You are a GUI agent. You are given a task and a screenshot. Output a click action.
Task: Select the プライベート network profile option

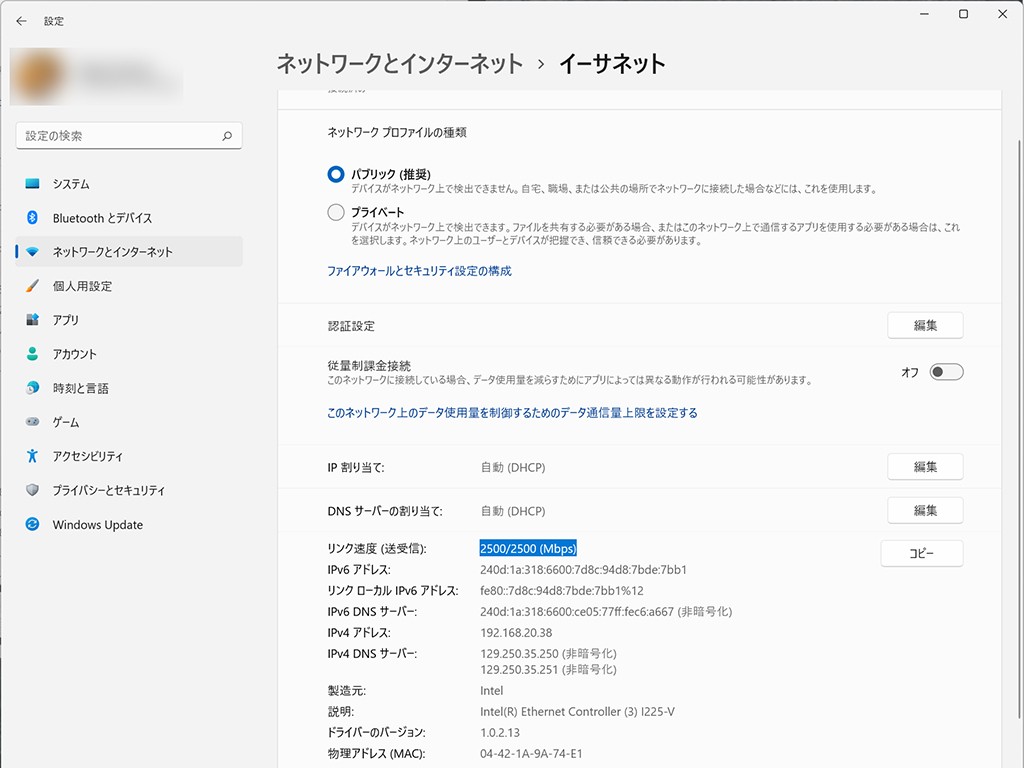[336, 212]
